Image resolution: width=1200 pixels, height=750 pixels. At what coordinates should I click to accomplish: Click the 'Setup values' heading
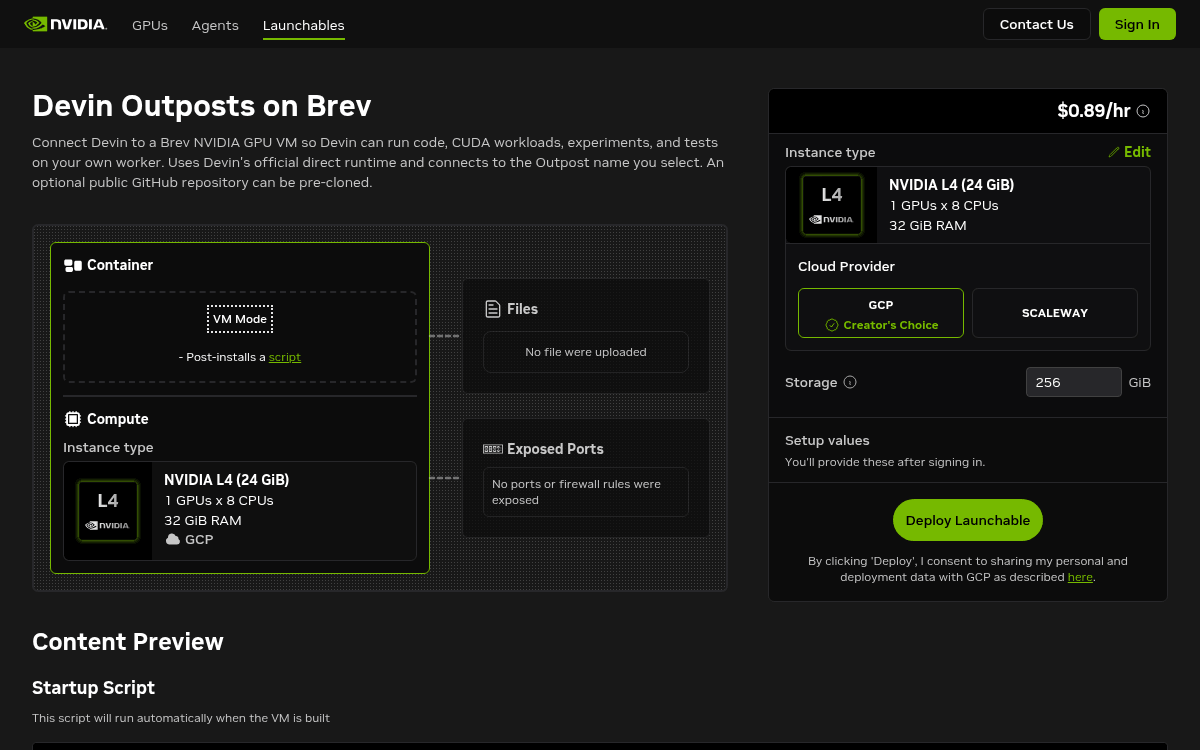point(827,440)
